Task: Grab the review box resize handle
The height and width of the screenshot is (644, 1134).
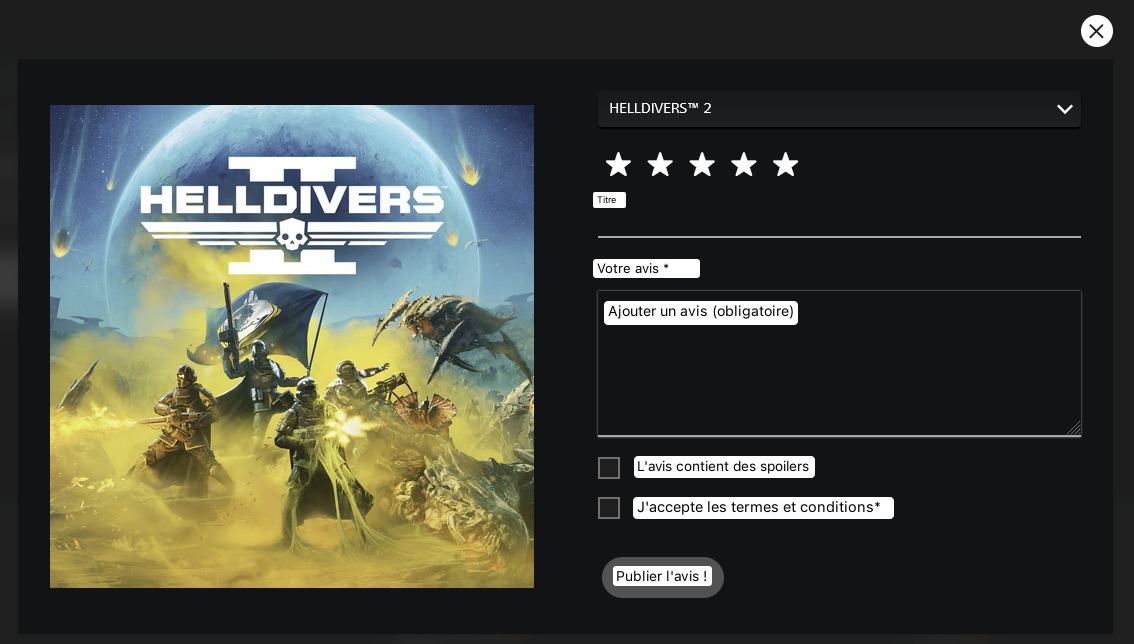Action: pyautogui.click(x=1073, y=428)
